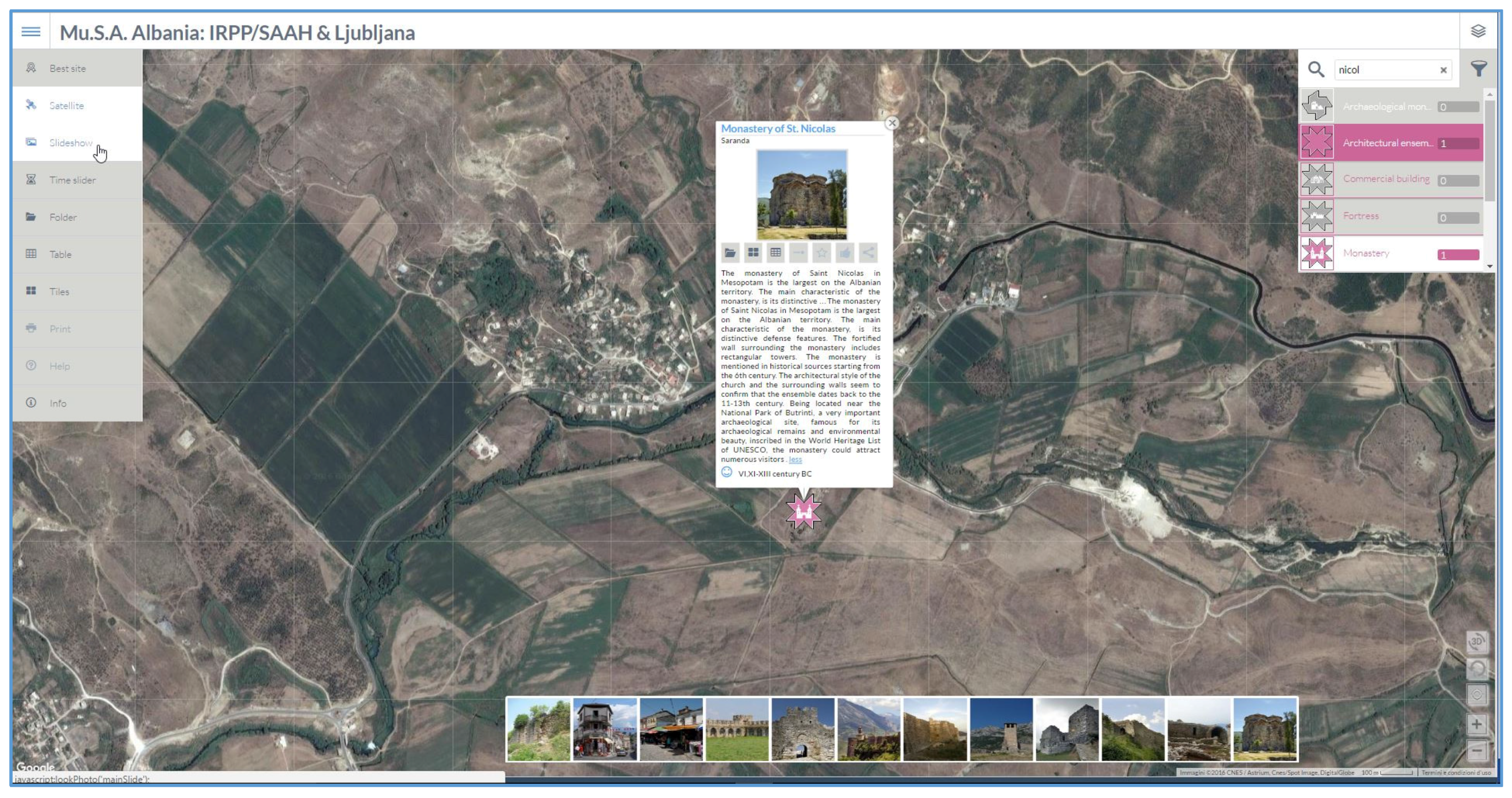Open the map layers icon
The image size is (1512, 798).
click(1477, 31)
